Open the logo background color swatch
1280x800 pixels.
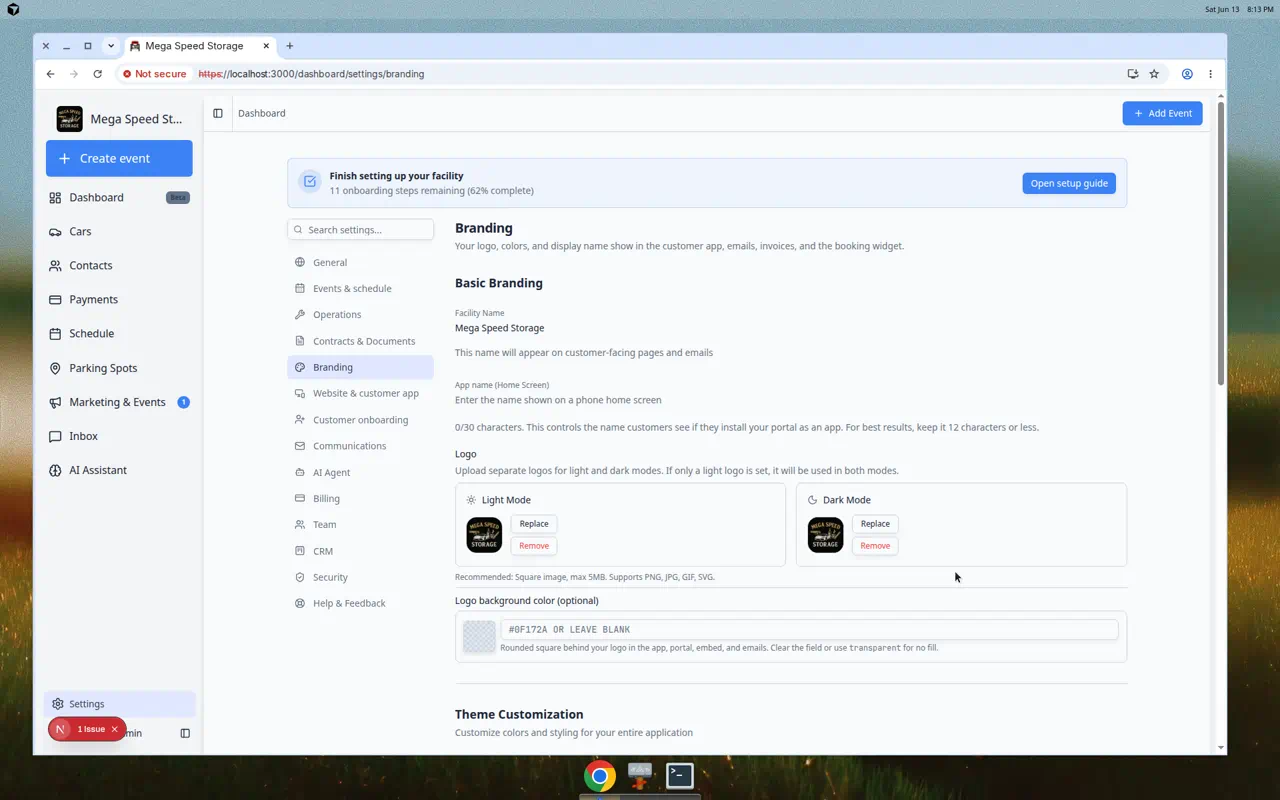click(x=479, y=637)
